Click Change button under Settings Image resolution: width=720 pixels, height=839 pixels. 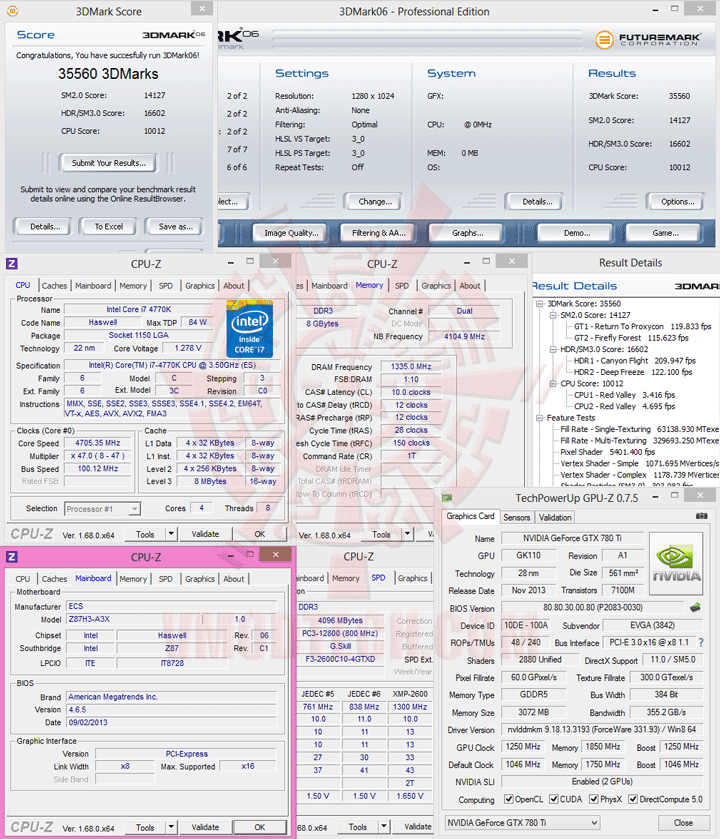click(375, 202)
